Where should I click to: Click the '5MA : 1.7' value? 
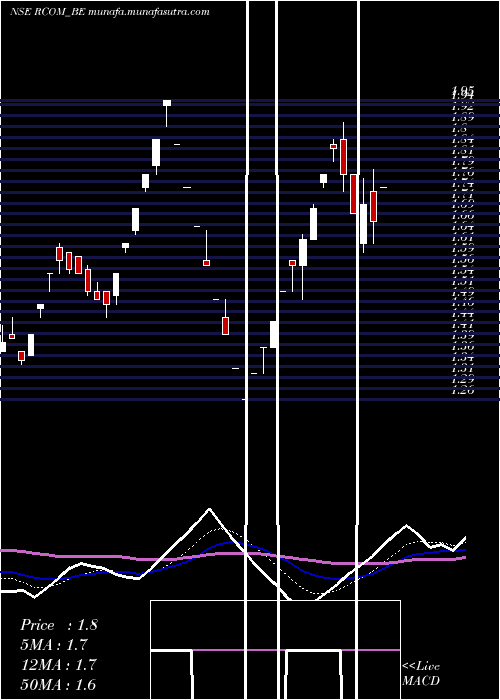54,645
